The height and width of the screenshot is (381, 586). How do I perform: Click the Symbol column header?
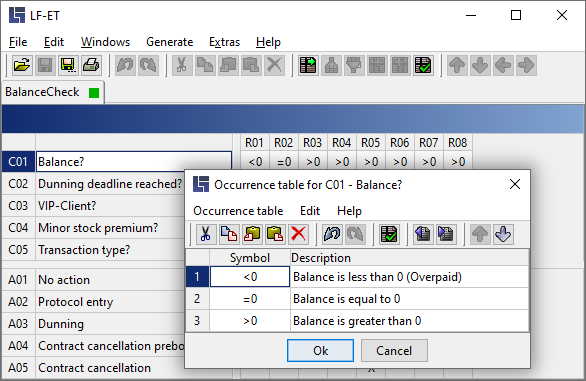pyautogui.click(x=250, y=258)
